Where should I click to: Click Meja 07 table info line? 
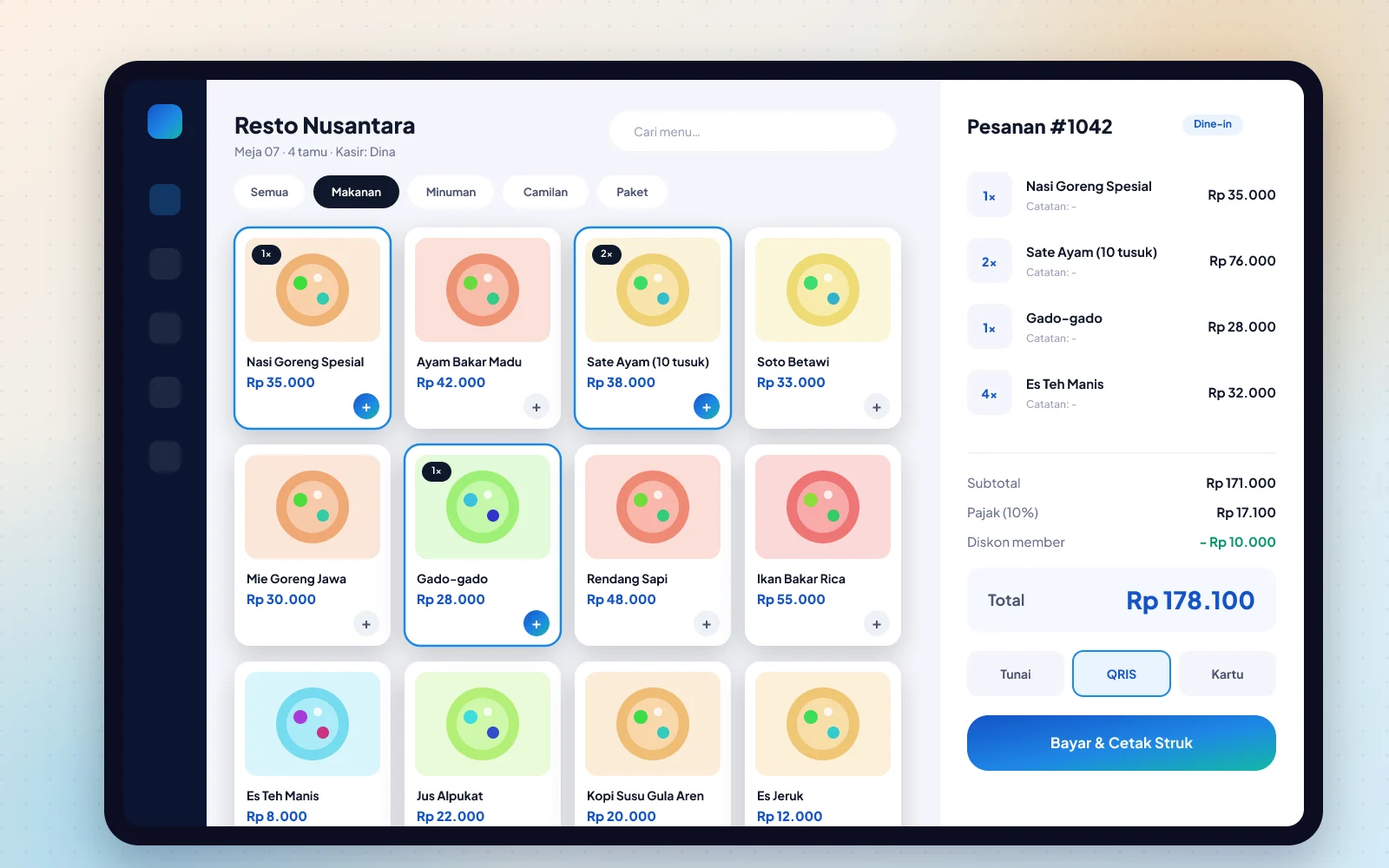click(x=315, y=152)
